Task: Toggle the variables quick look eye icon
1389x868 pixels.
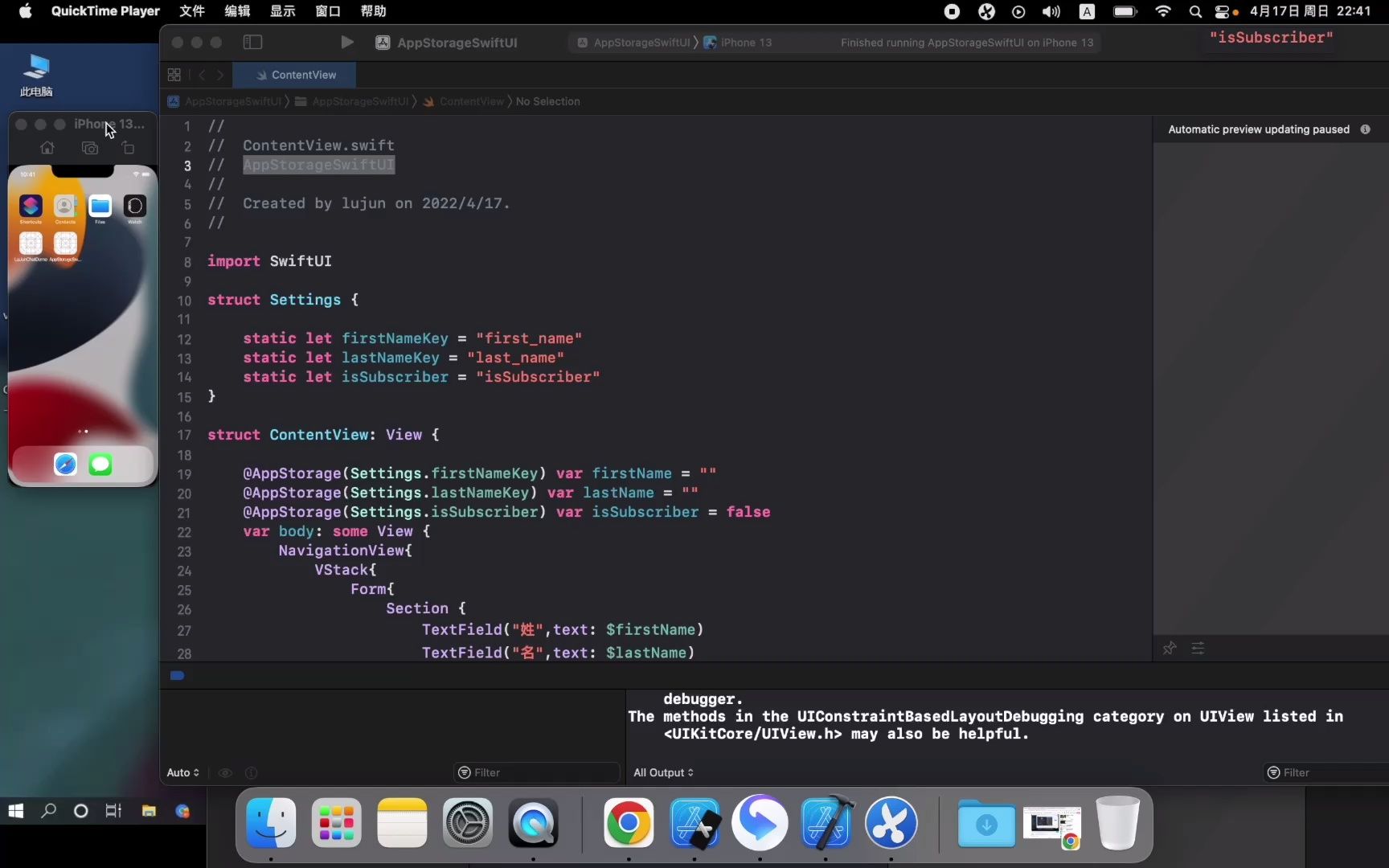Action: pos(225,772)
